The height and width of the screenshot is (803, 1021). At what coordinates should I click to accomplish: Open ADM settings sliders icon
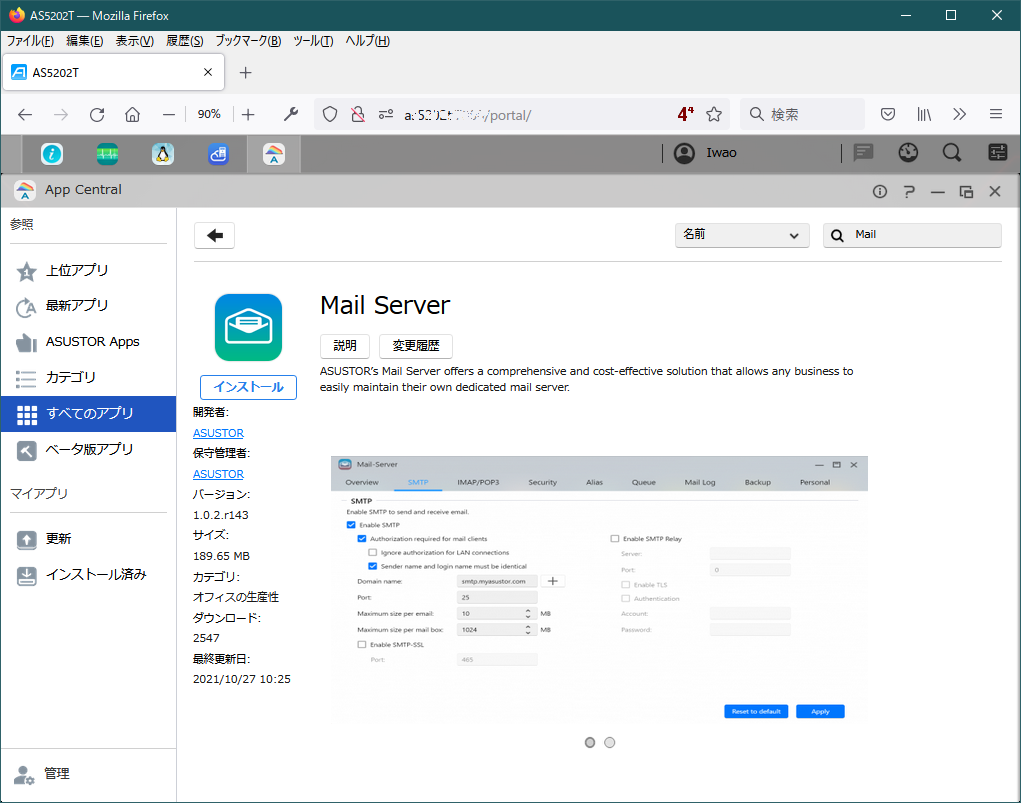point(998,153)
